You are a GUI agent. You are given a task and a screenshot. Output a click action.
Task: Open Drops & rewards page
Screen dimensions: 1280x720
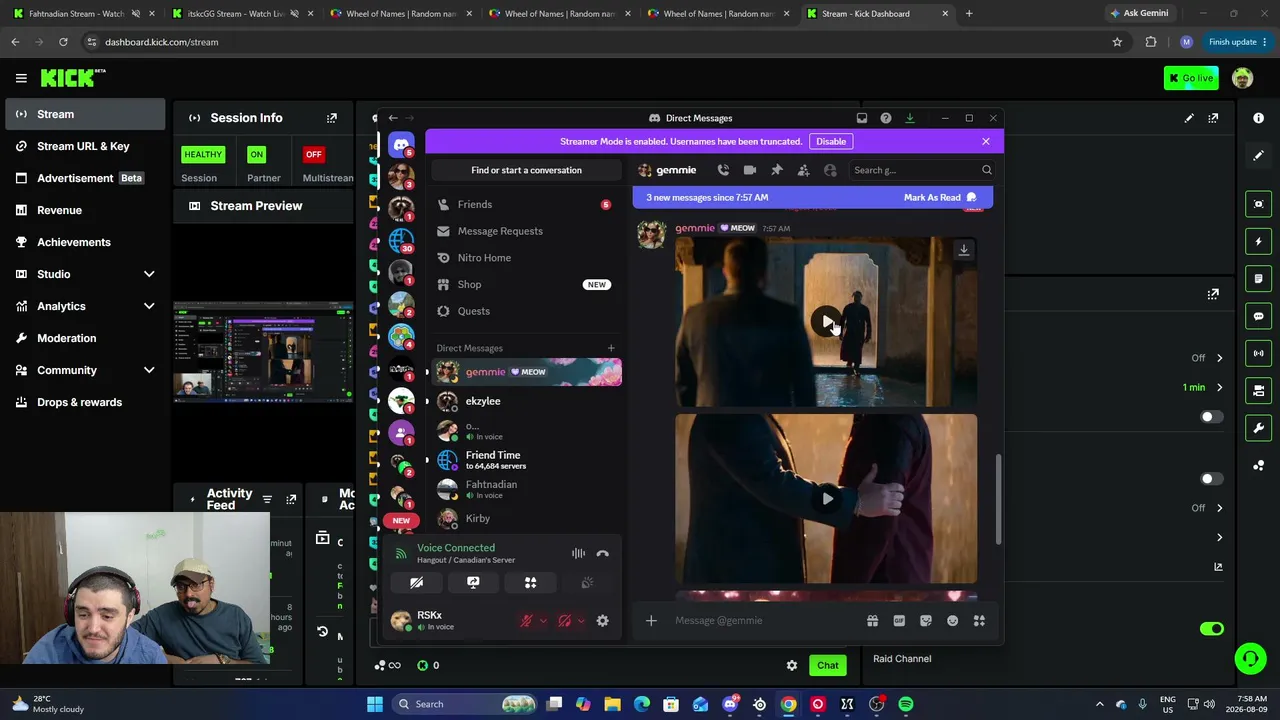point(84,402)
